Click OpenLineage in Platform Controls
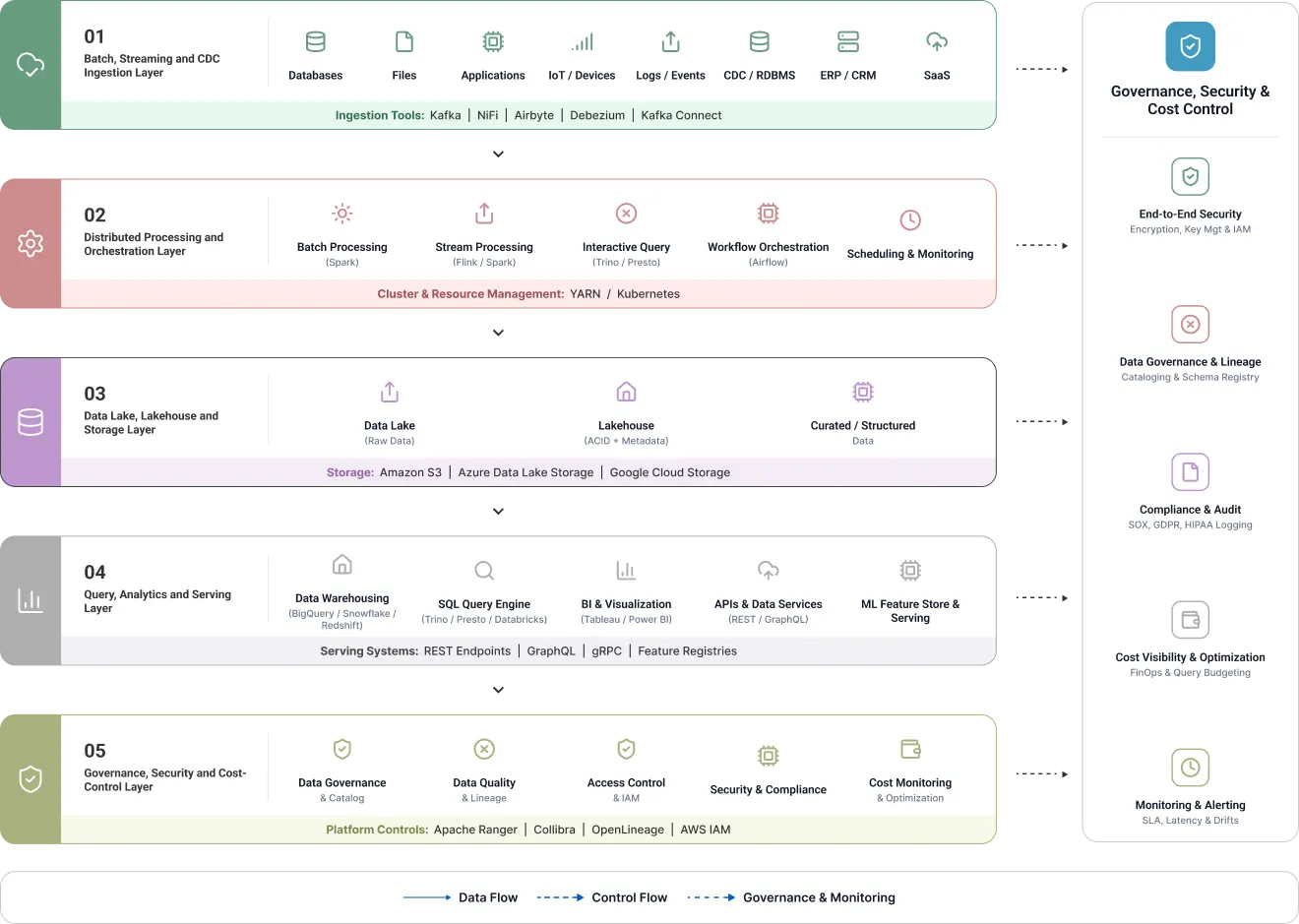 [x=628, y=830]
